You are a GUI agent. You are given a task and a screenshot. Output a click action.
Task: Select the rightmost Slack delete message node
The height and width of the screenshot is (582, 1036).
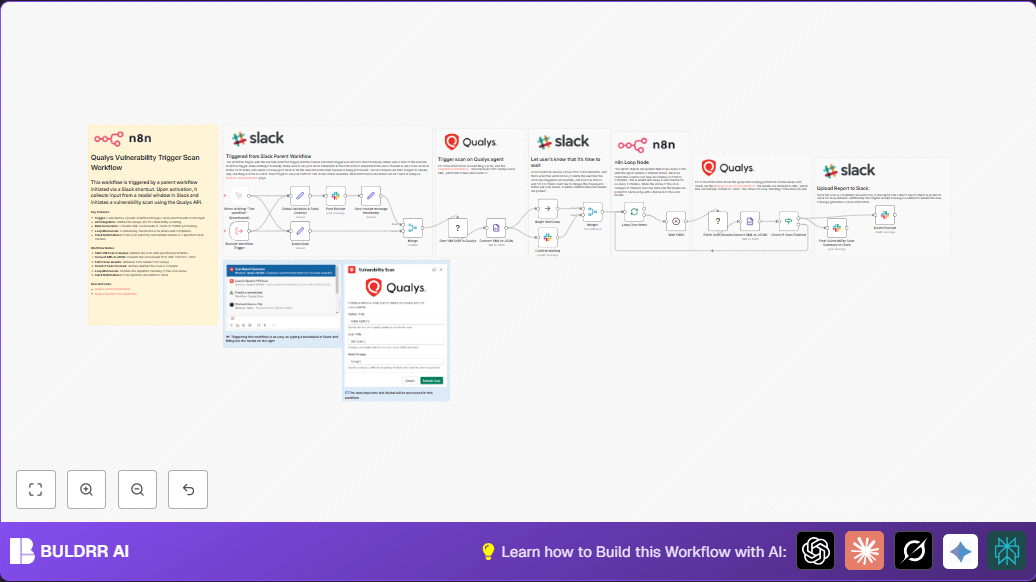point(885,215)
